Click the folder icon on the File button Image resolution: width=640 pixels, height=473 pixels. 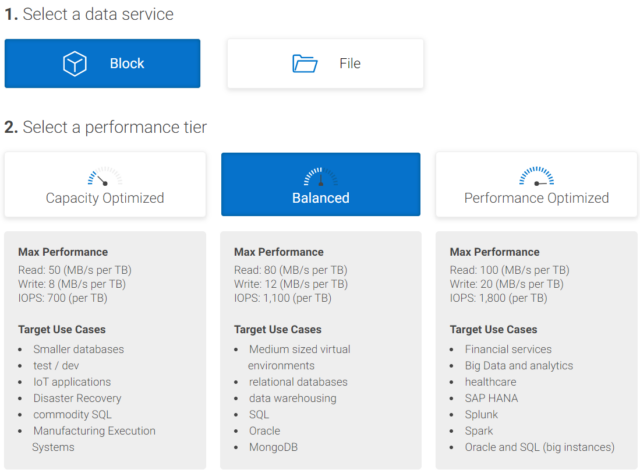pos(304,64)
